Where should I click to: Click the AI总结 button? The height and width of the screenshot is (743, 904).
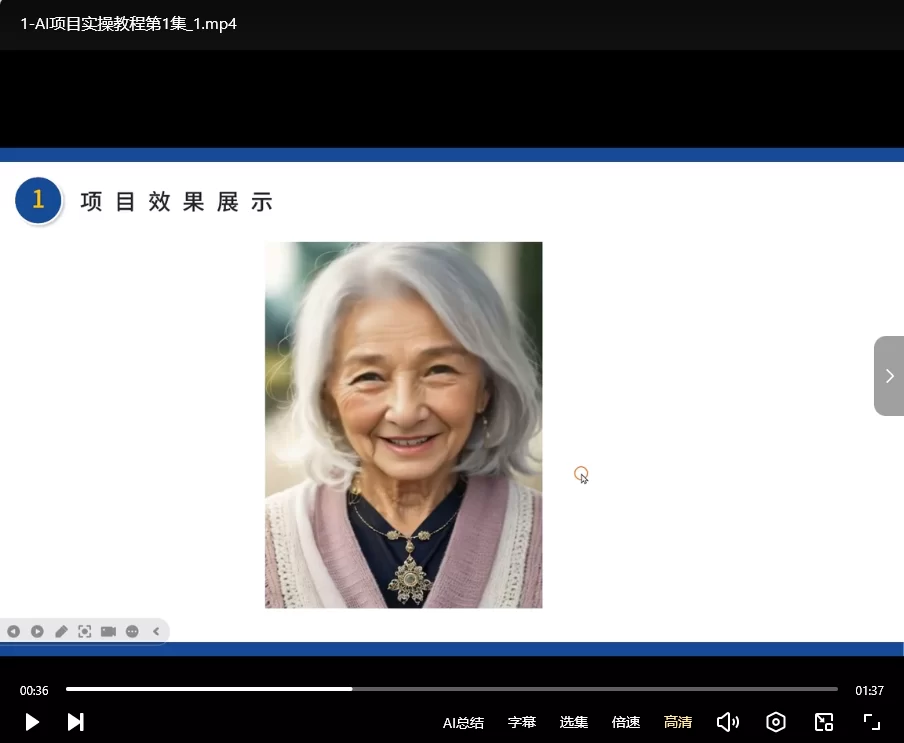(x=463, y=722)
